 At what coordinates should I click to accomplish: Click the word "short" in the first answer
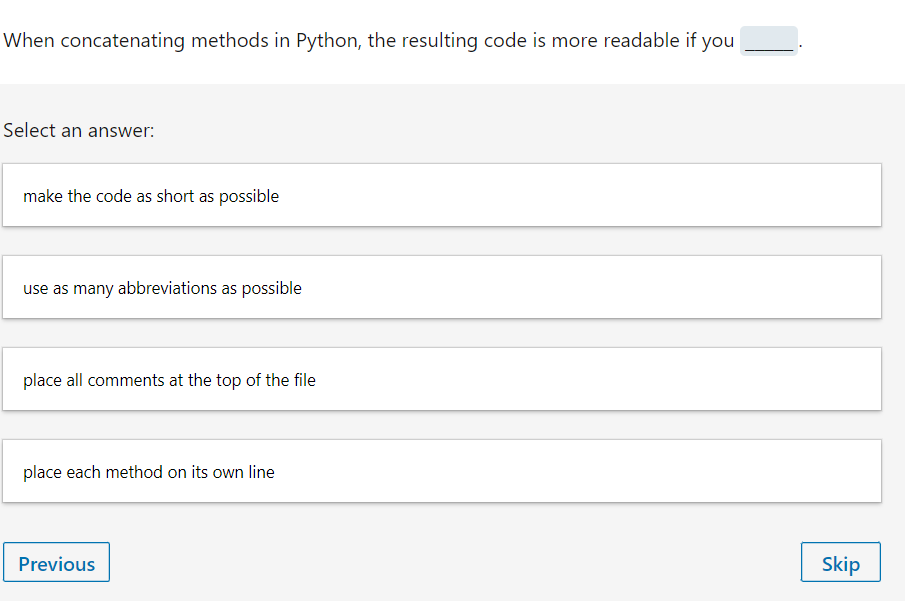175,196
